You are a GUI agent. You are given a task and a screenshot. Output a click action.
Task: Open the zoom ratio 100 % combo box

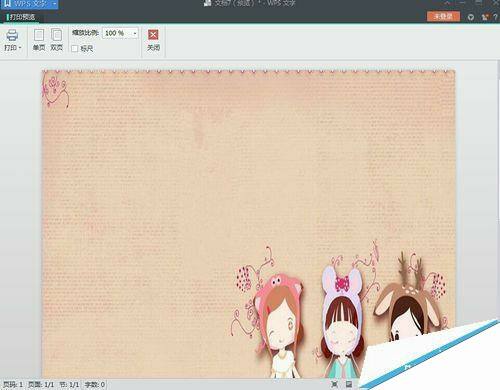[120, 33]
